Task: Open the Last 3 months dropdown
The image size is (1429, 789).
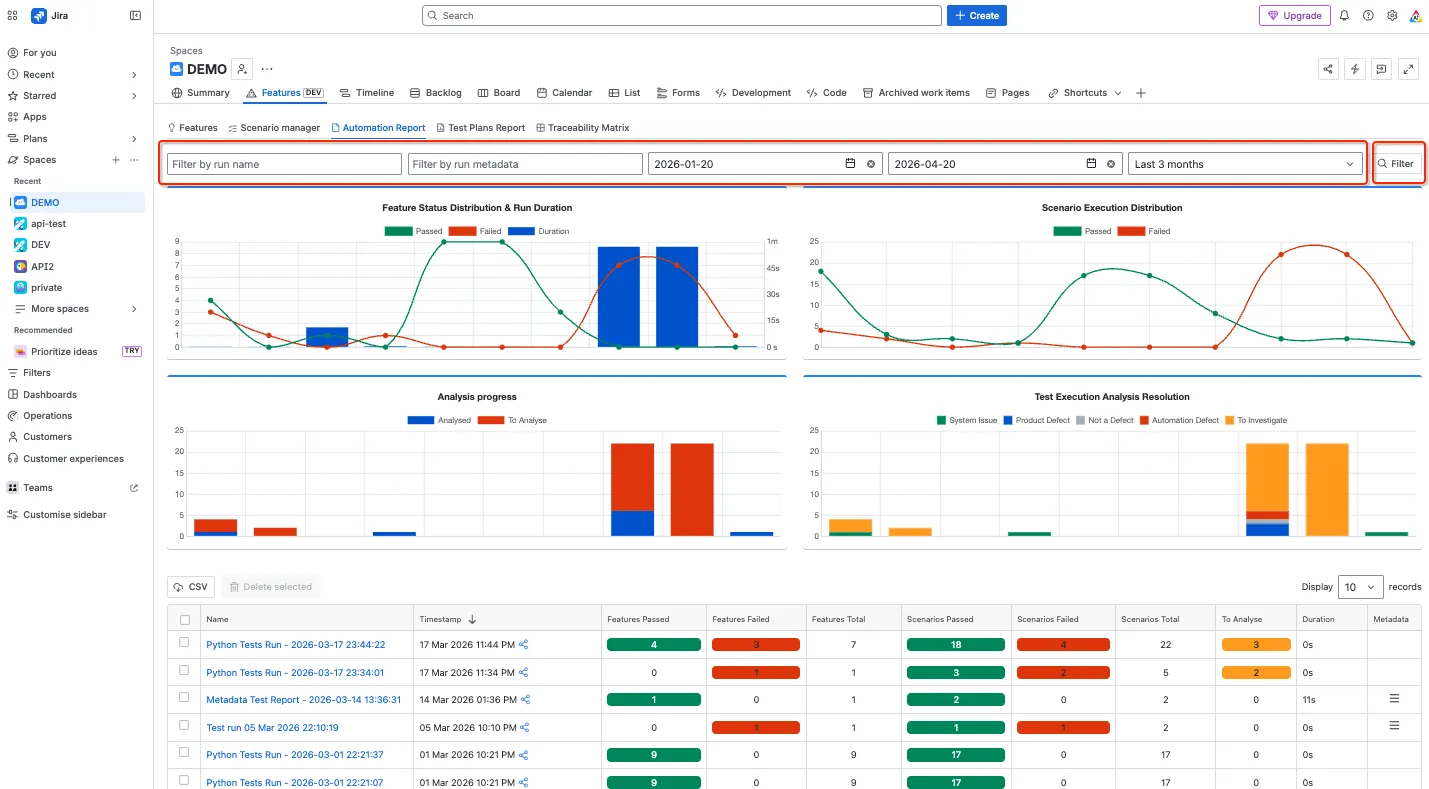Action: [x=1245, y=164]
